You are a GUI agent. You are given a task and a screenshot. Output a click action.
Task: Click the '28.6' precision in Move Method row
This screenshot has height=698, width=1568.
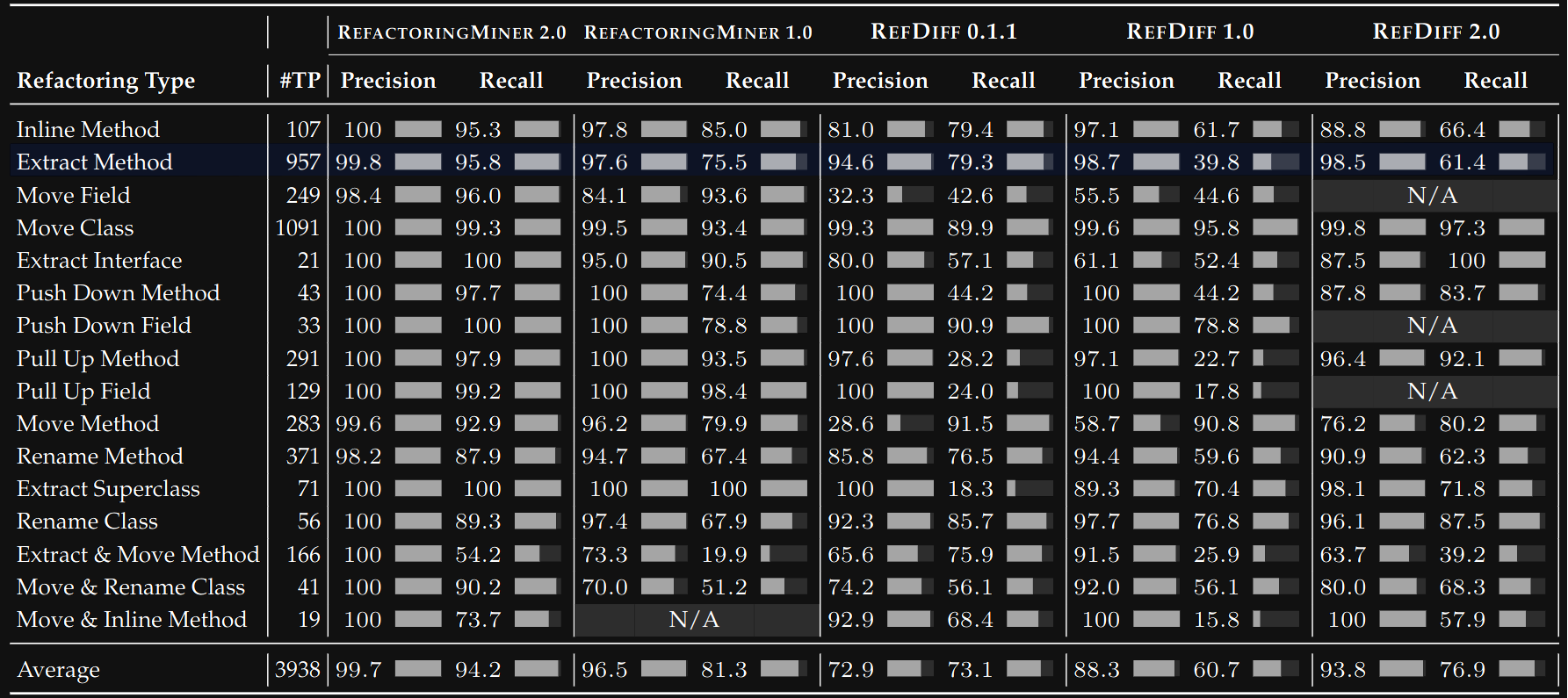click(850, 424)
